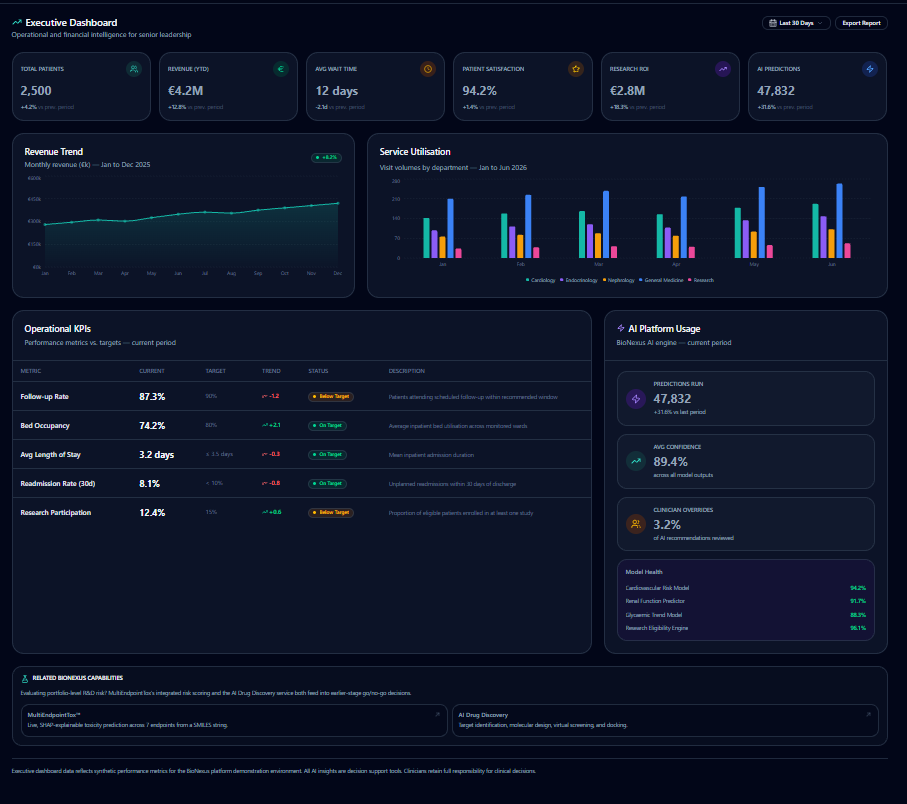Viewport: 907px width, 804px height.
Task: Click the €4.2M revenue value
Action: pos(186,91)
